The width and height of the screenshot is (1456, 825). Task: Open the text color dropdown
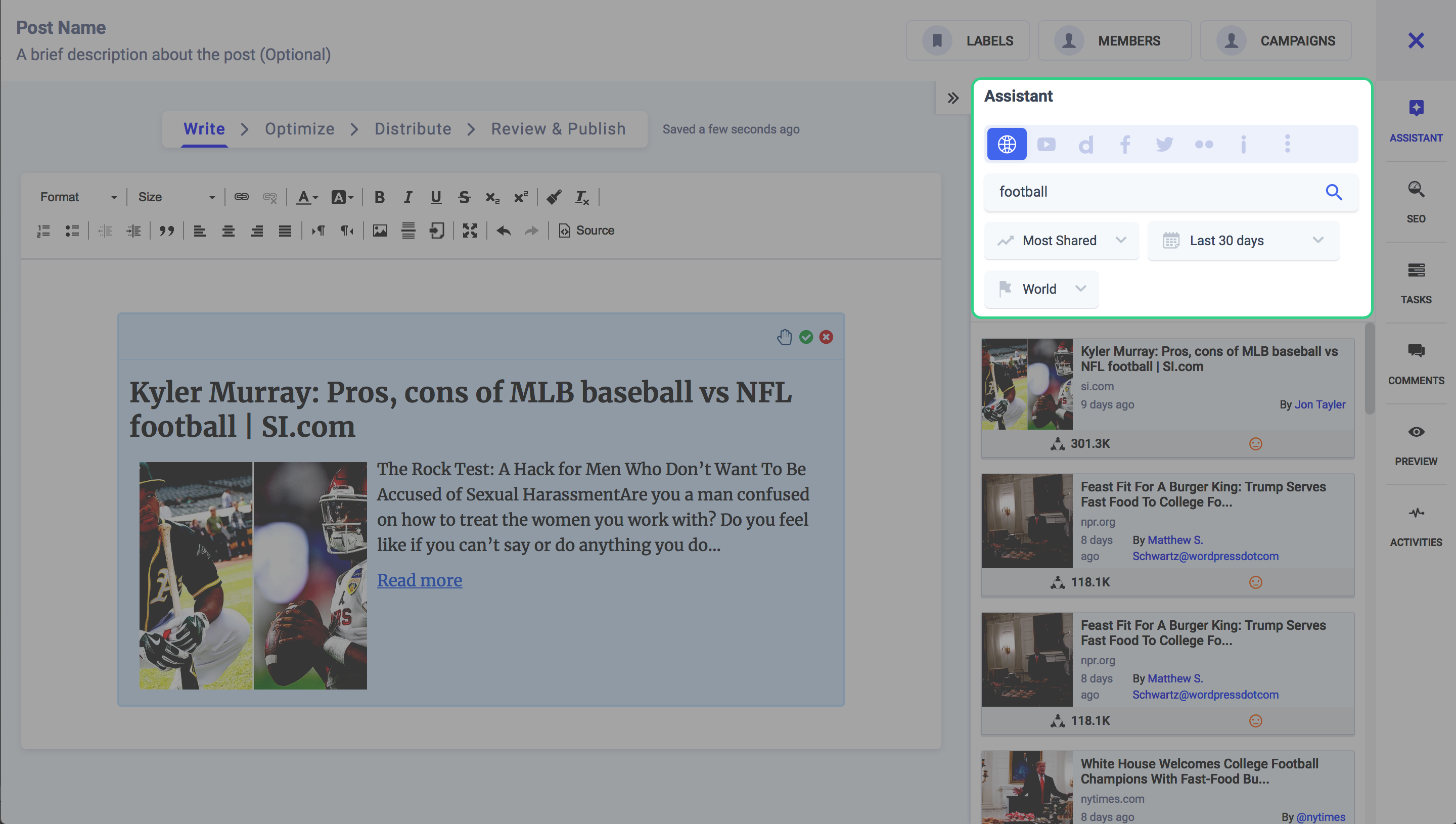[307, 197]
